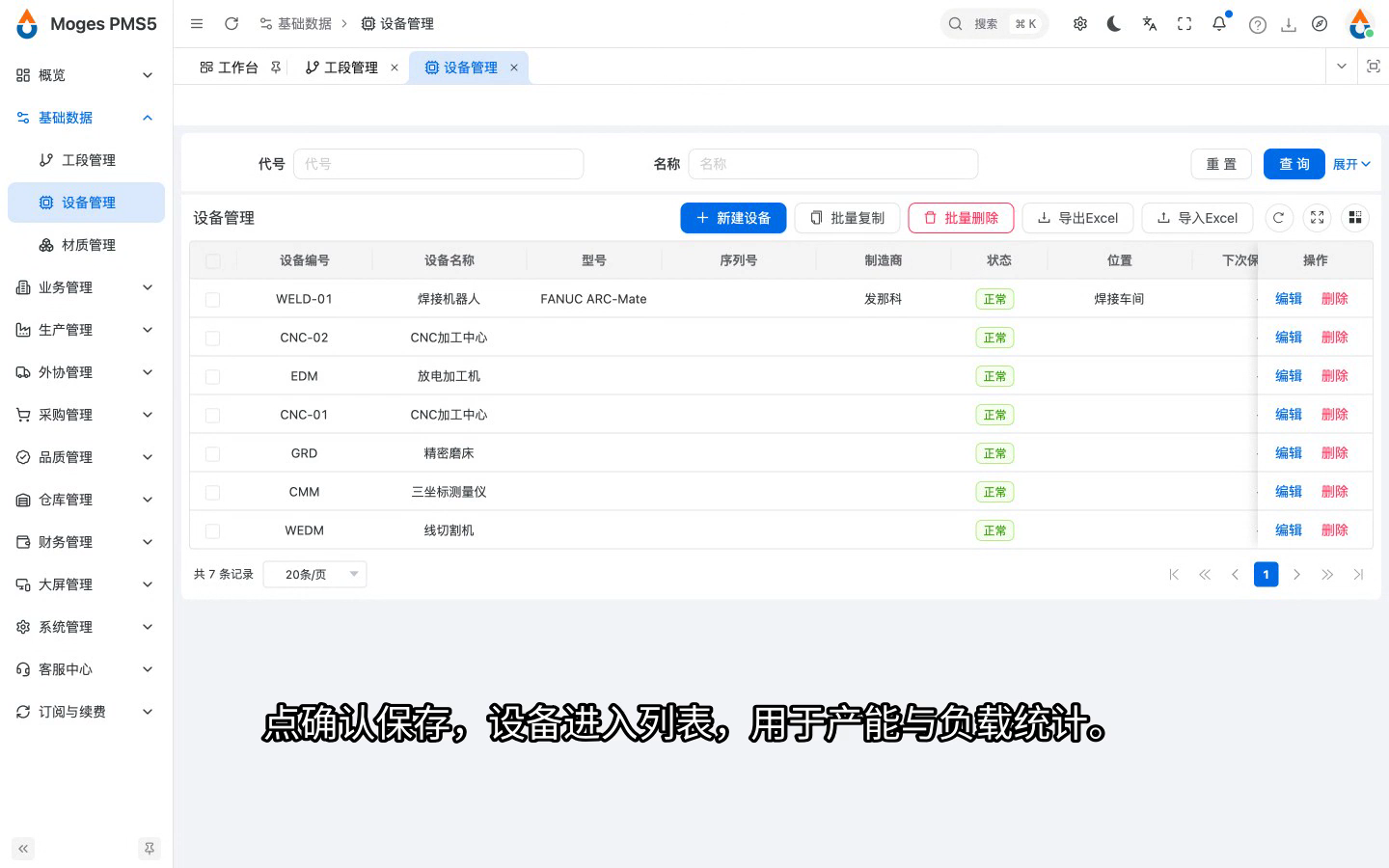Open the user avatar menu
This screenshot has height=868, width=1389.
[x=1361, y=24]
